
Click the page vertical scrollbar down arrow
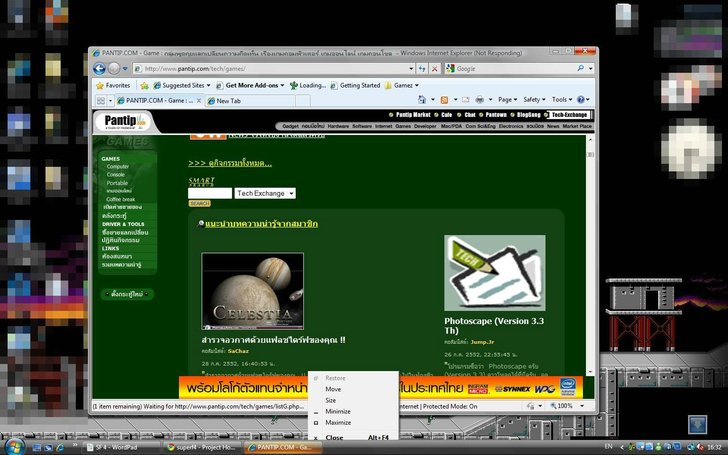591,371
